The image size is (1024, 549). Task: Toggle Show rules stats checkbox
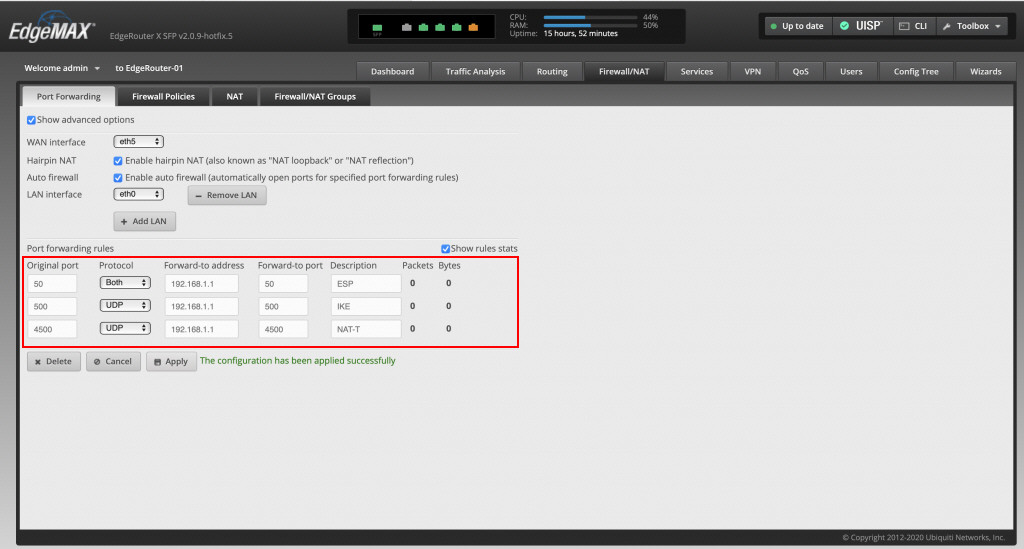click(445, 249)
